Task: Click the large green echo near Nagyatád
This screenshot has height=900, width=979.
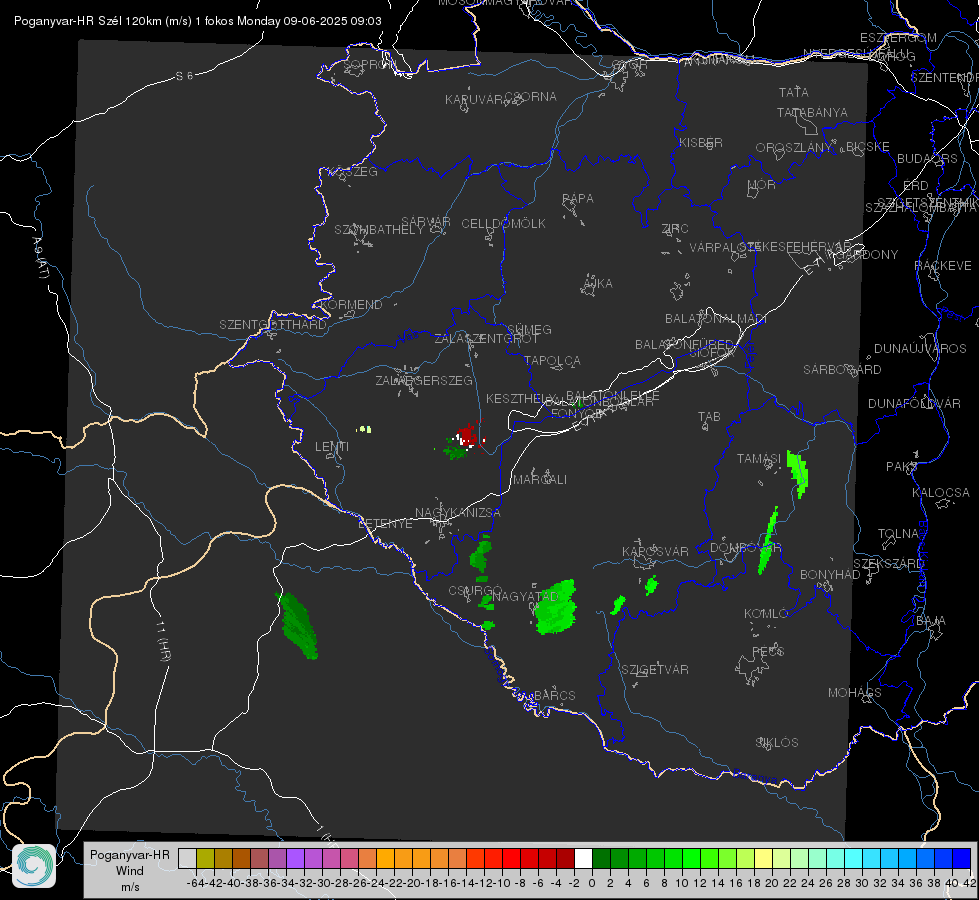Action: pos(556,607)
